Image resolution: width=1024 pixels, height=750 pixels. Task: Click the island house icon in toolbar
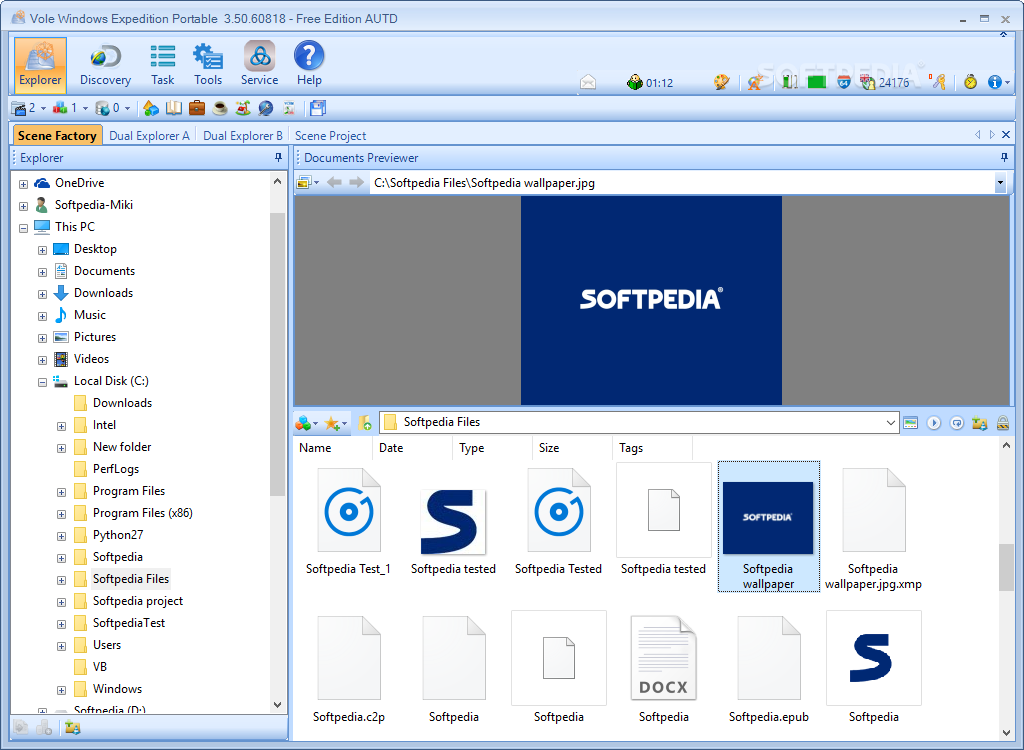tap(243, 108)
